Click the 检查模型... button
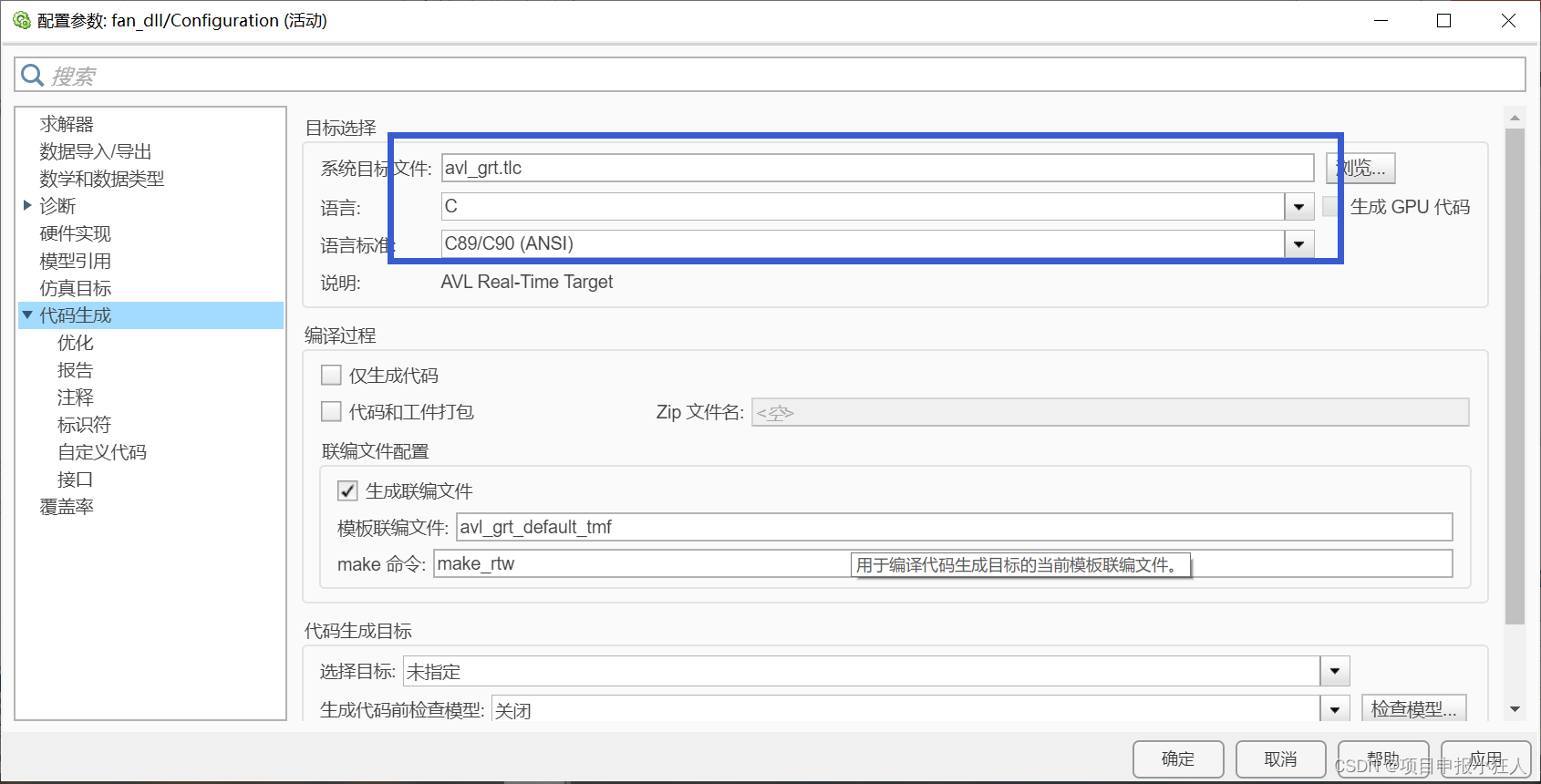1541x784 pixels. pos(1414,708)
